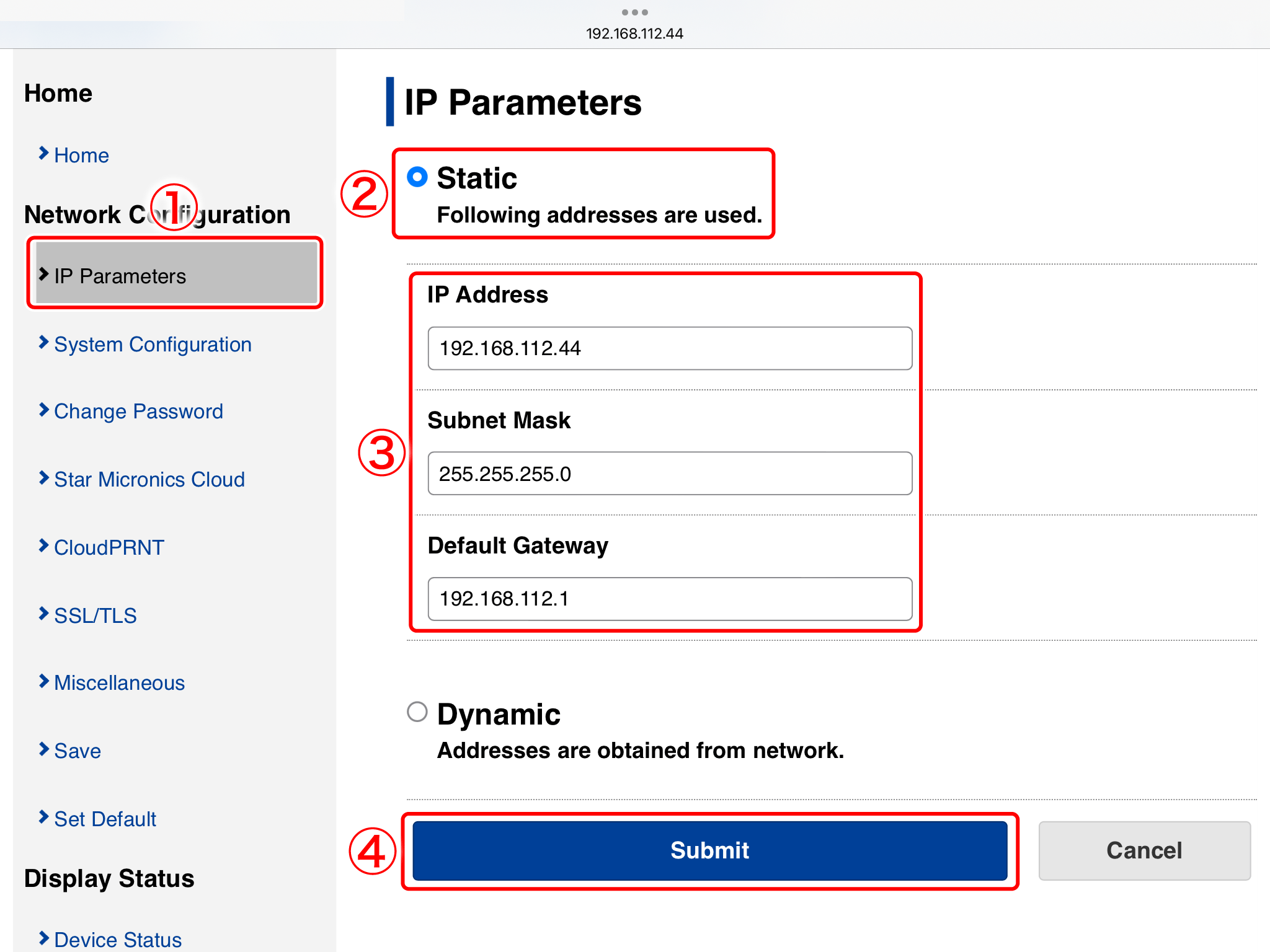Click the IP Address input field
1270x952 pixels.
670,348
